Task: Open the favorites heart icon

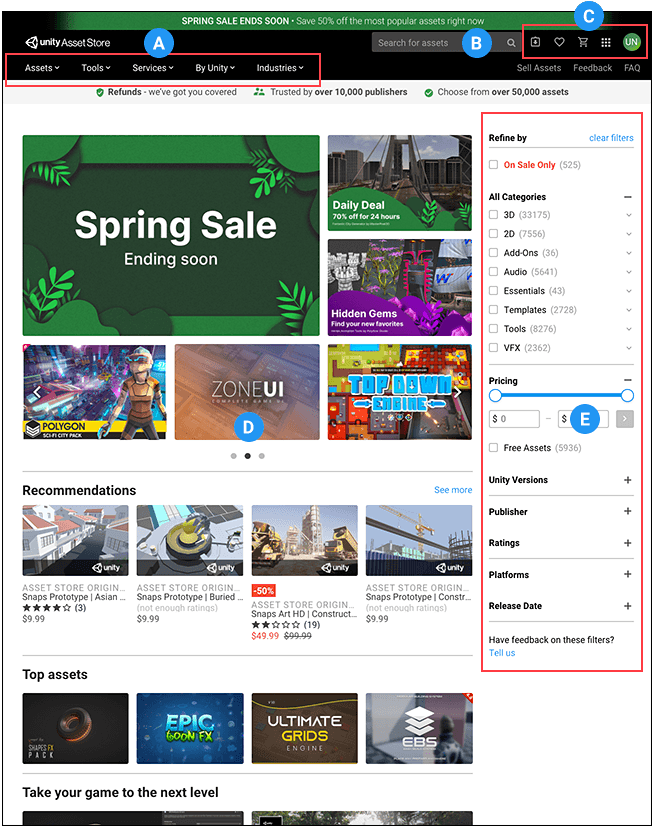Action: click(x=559, y=43)
